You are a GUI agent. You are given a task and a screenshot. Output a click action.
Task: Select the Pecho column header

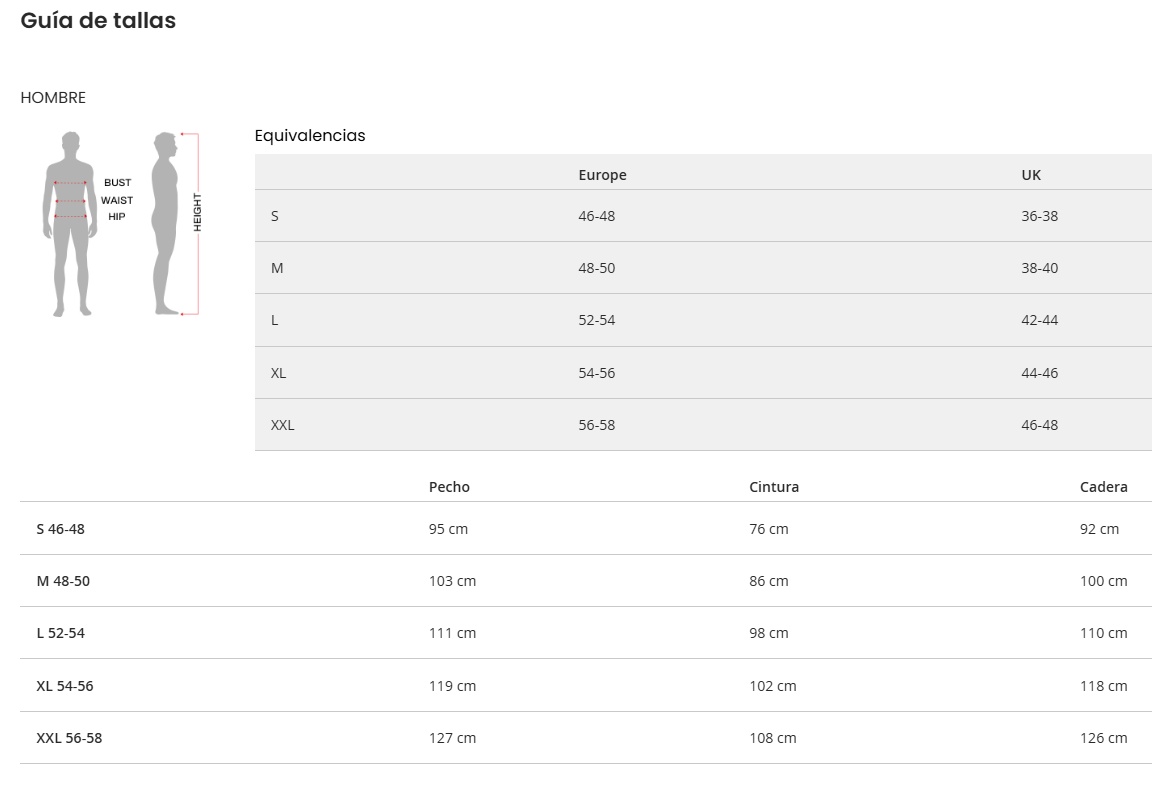pos(449,487)
